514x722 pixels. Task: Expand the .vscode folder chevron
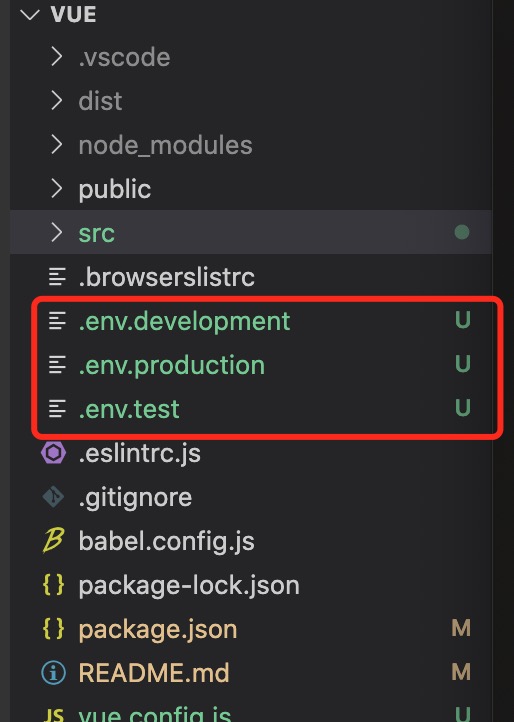tap(56, 57)
